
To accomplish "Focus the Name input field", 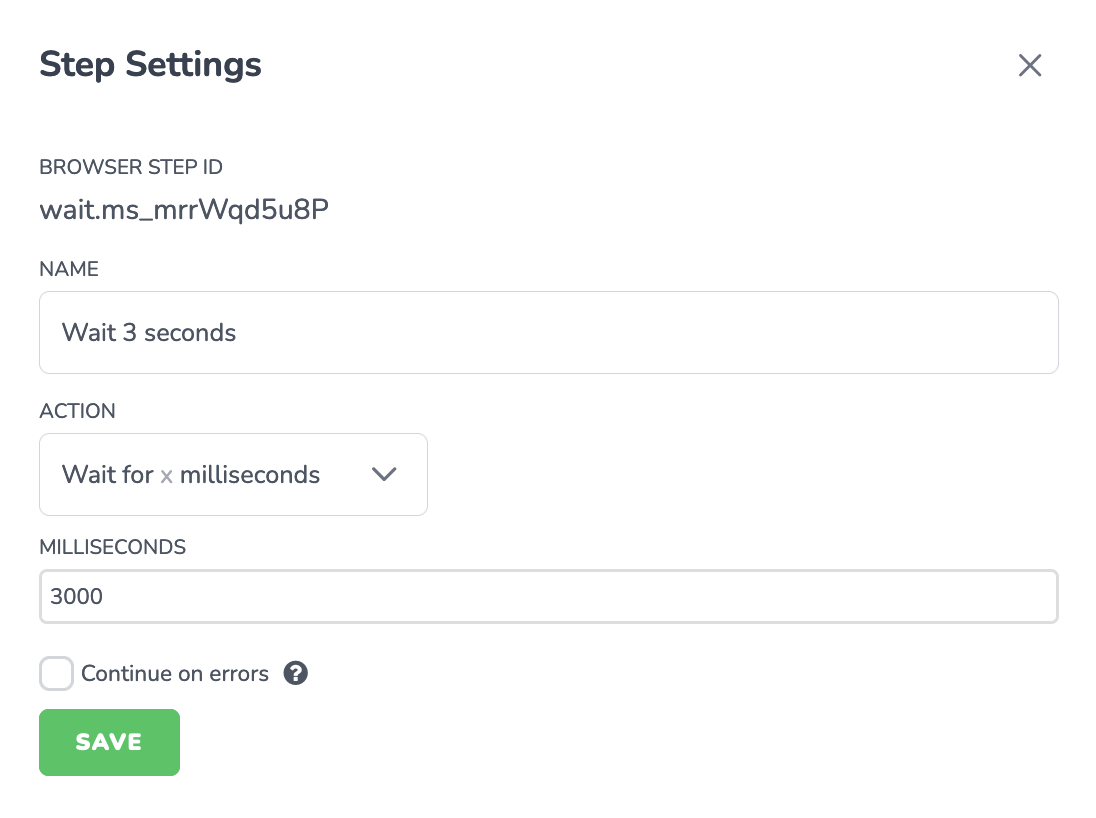I will pyautogui.click(x=549, y=333).
